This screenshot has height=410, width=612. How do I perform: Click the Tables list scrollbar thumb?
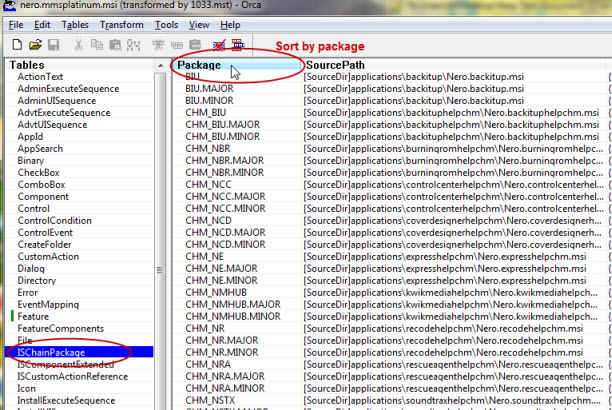(x=159, y=270)
